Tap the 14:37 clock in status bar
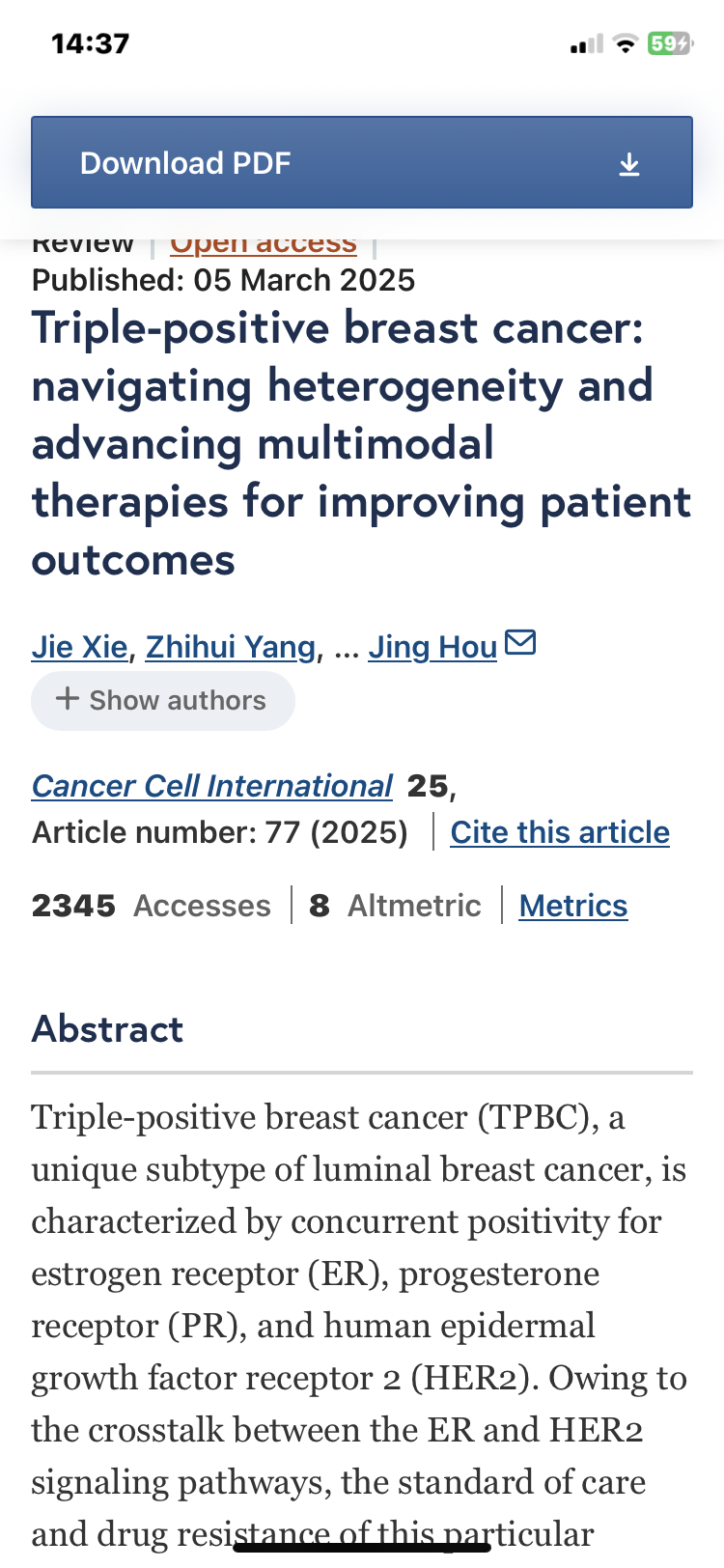Viewport: 724px width, 1568px height. click(90, 43)
